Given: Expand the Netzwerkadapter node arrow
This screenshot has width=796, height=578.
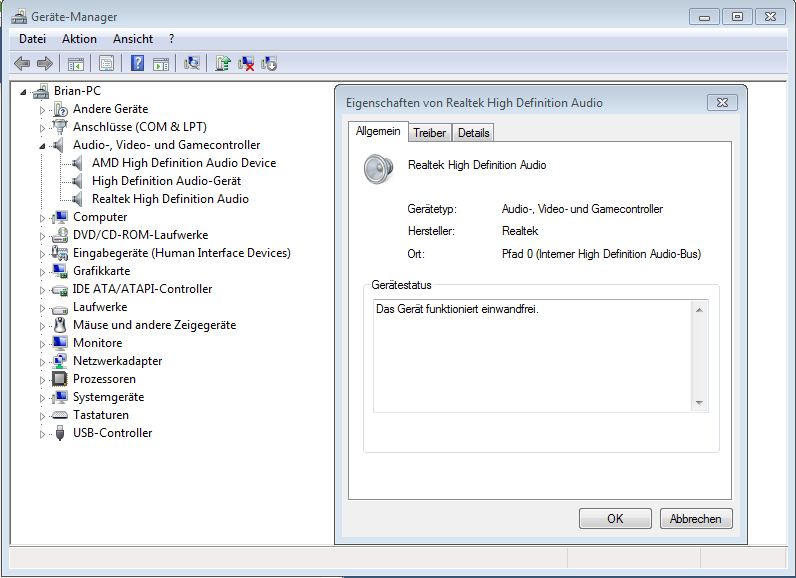Looking at the screenshot, I should (42, 362).
